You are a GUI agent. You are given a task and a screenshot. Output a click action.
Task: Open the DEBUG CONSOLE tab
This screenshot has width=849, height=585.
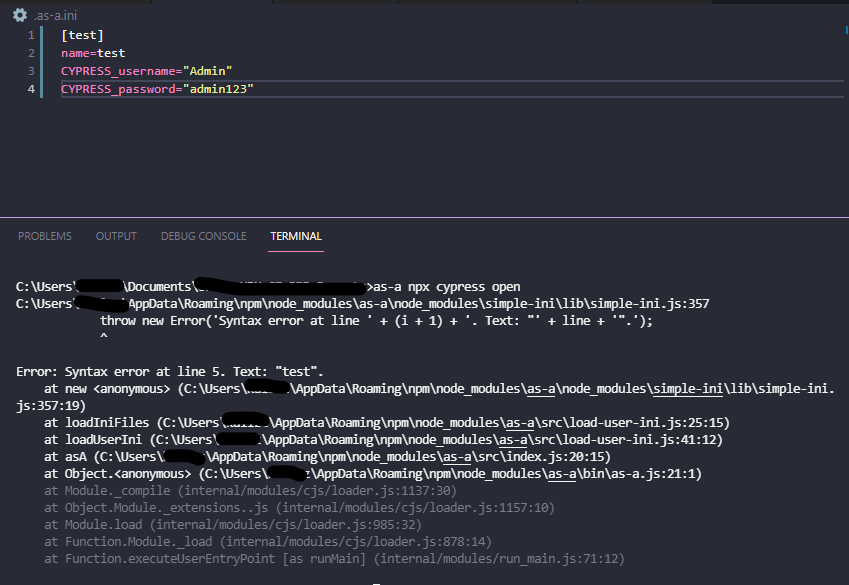(204, 236)
